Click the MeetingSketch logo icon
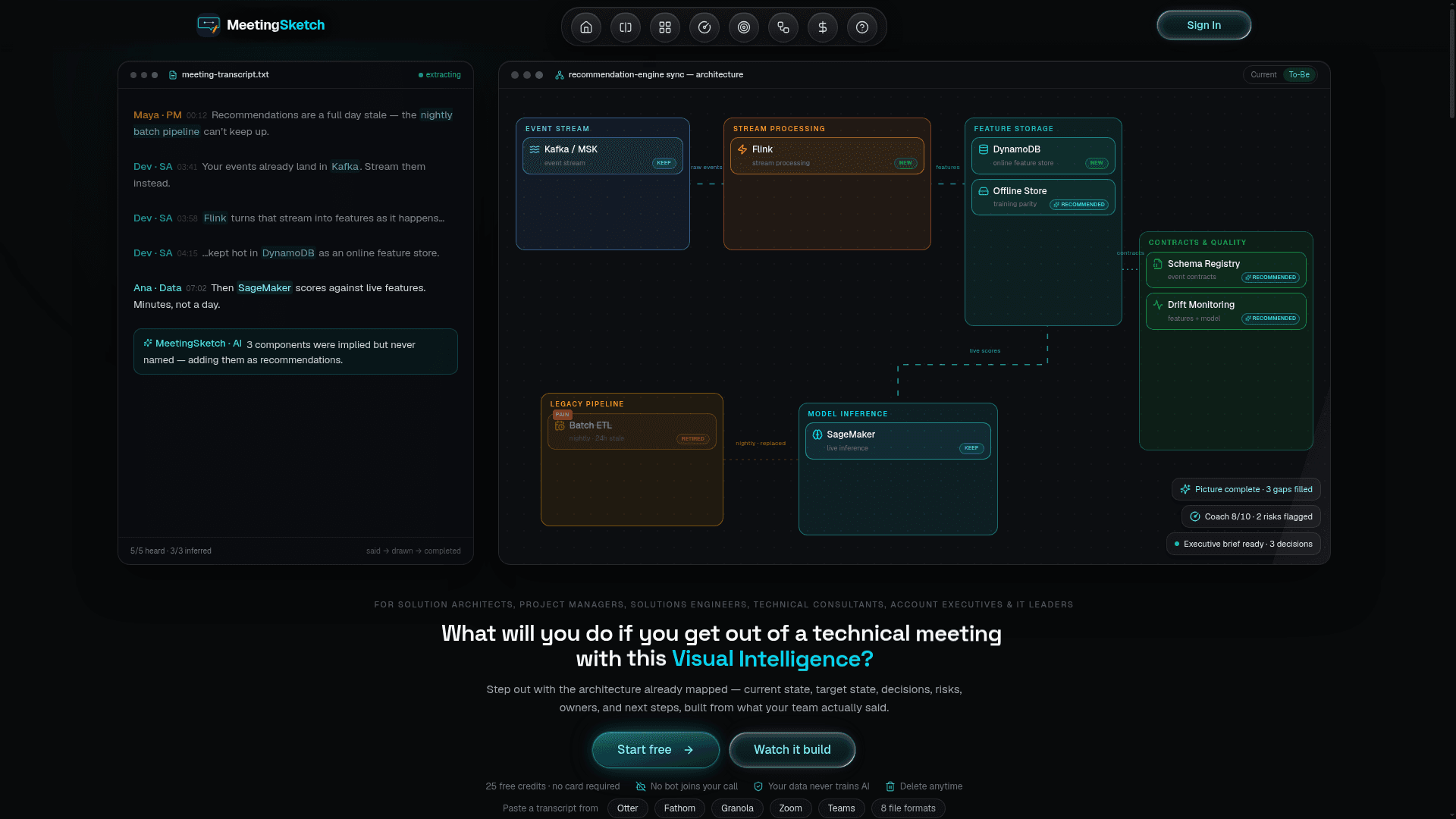The height and width of the screenshot is (819, 1456). [209, 25]
